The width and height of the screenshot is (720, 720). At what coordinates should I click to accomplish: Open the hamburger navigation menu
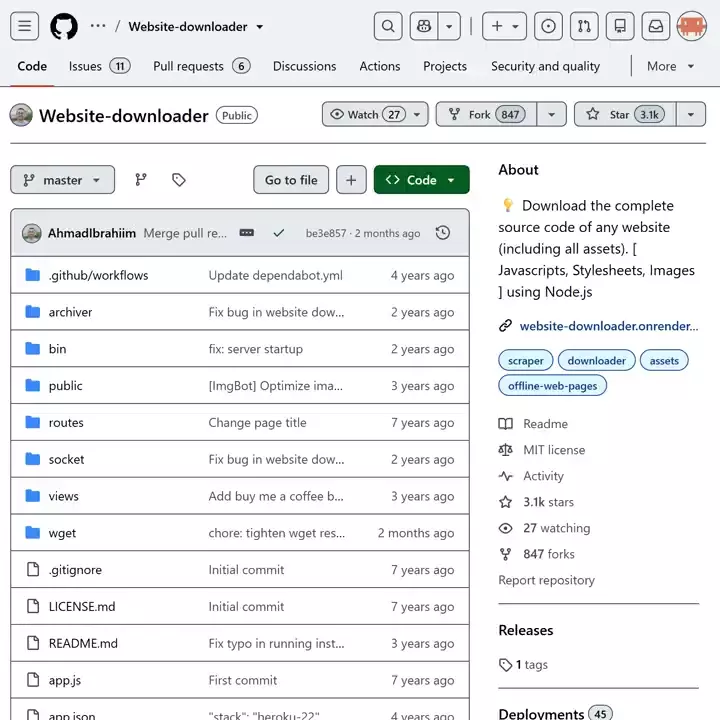point(24,26)
